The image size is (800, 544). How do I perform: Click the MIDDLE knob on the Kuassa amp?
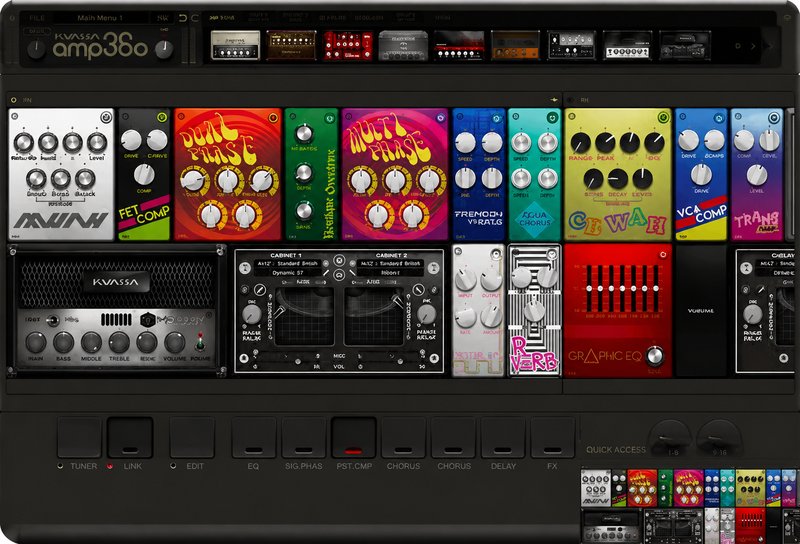[x=91, y=342]
